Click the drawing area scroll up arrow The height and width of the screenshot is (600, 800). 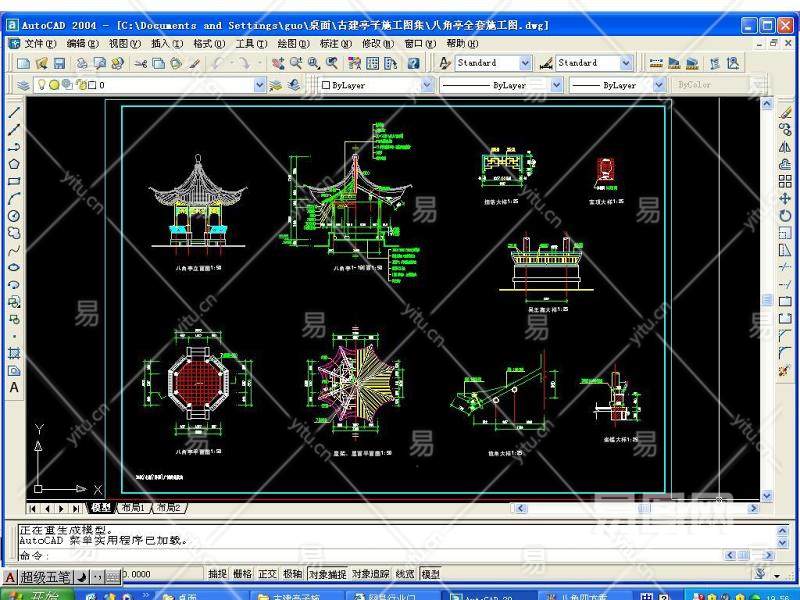[767, 104]
